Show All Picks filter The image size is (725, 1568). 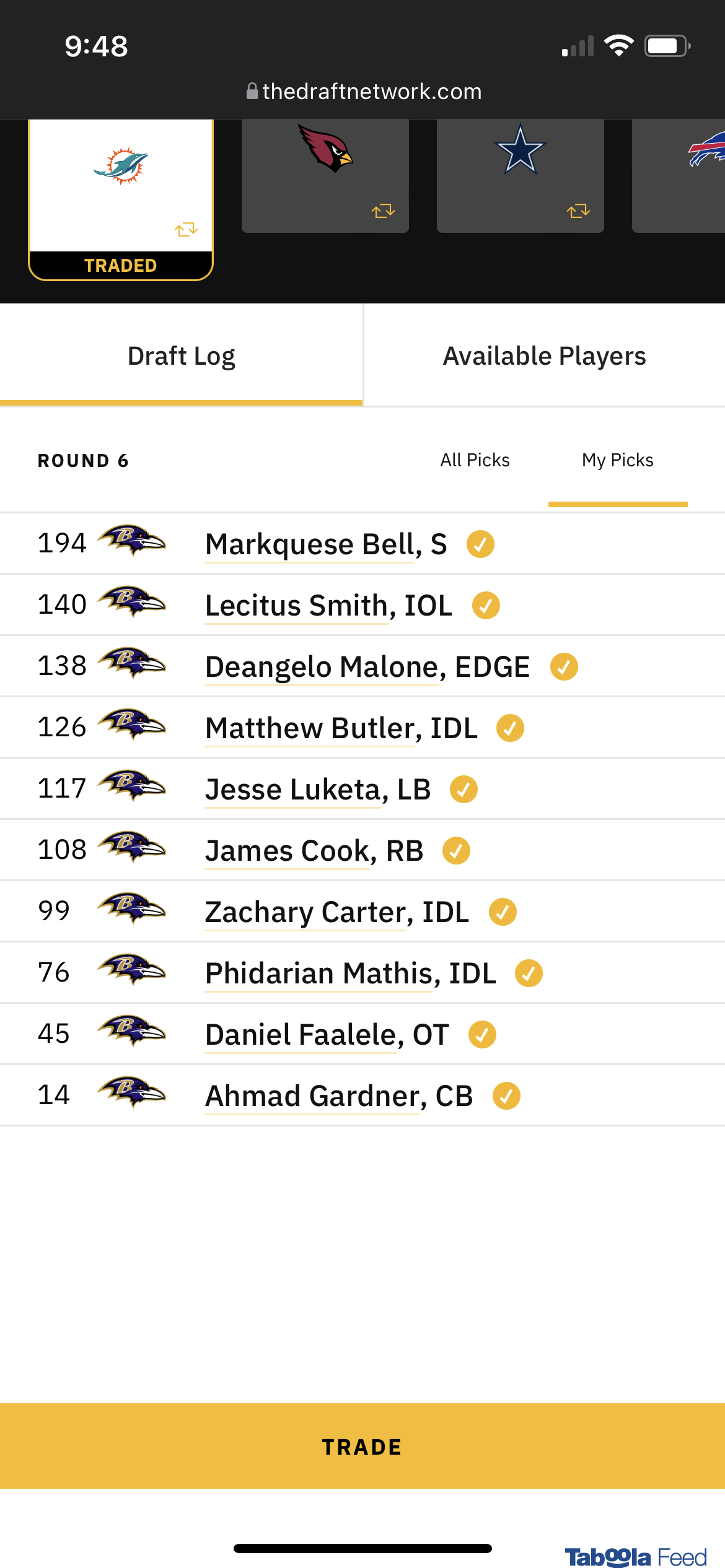pyautogui.click(x=475, y=460)
